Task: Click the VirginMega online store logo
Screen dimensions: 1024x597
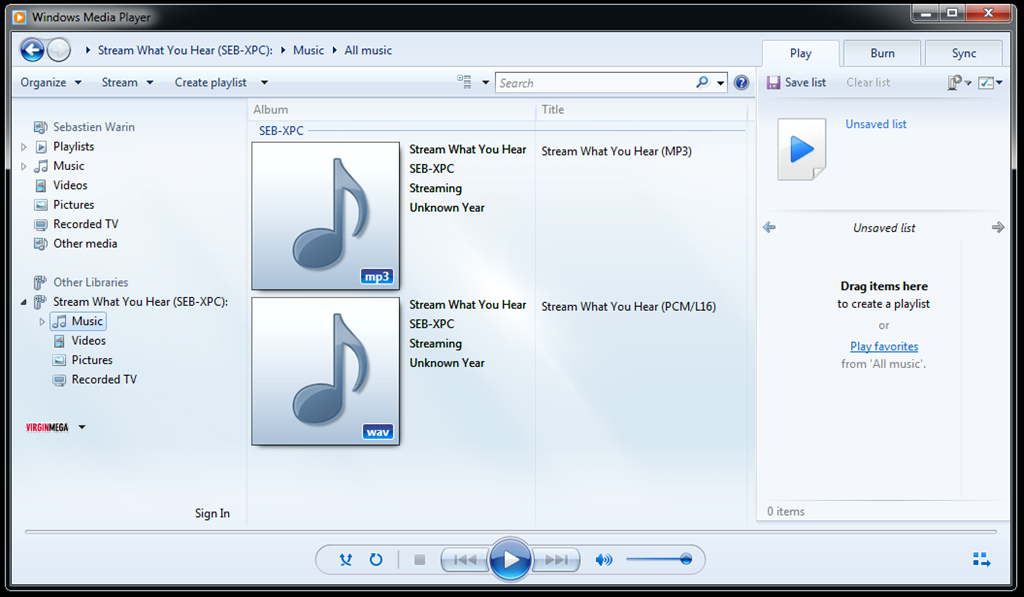Action: click(47, 427)
